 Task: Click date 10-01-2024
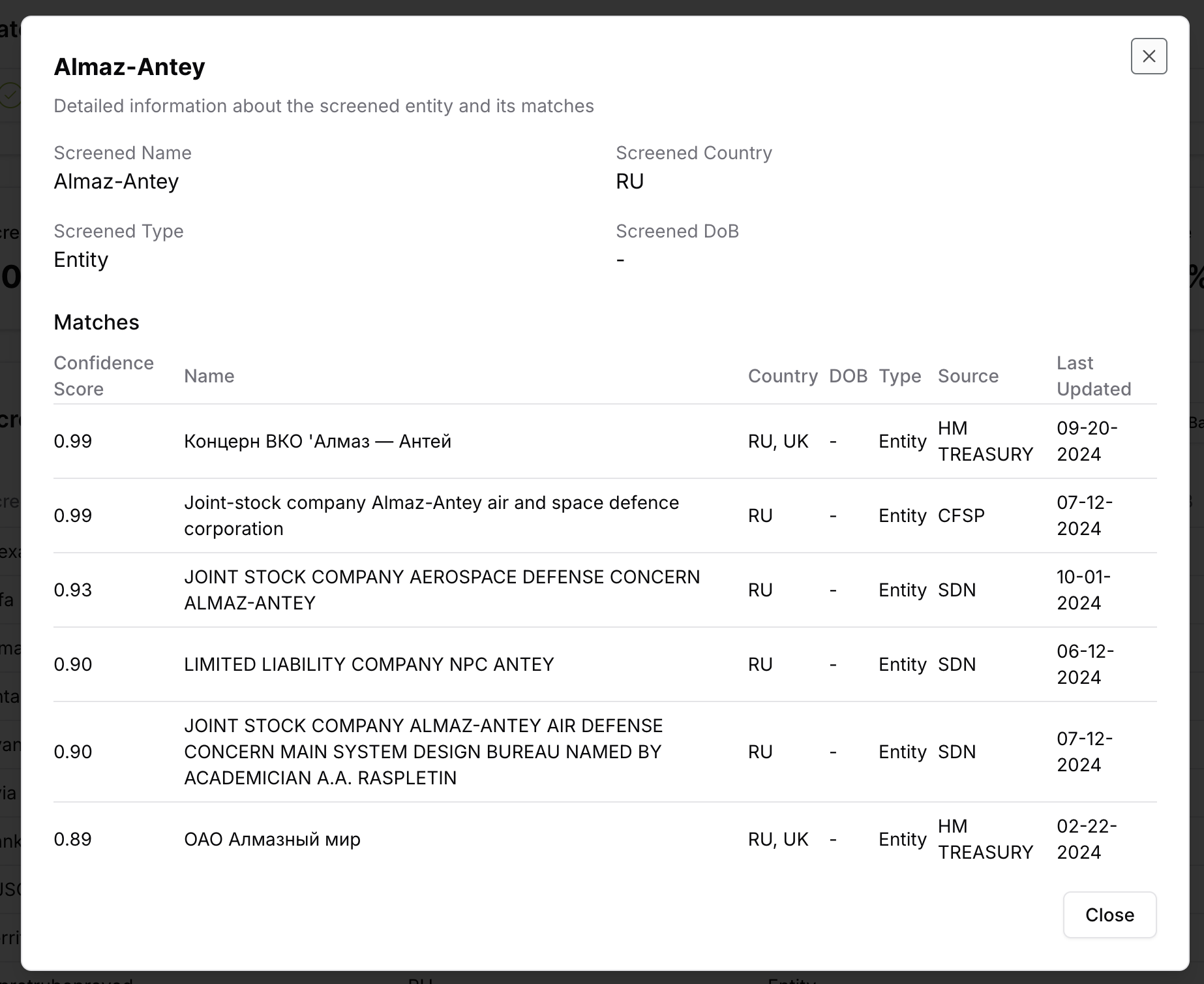[x=1084, y=590]
